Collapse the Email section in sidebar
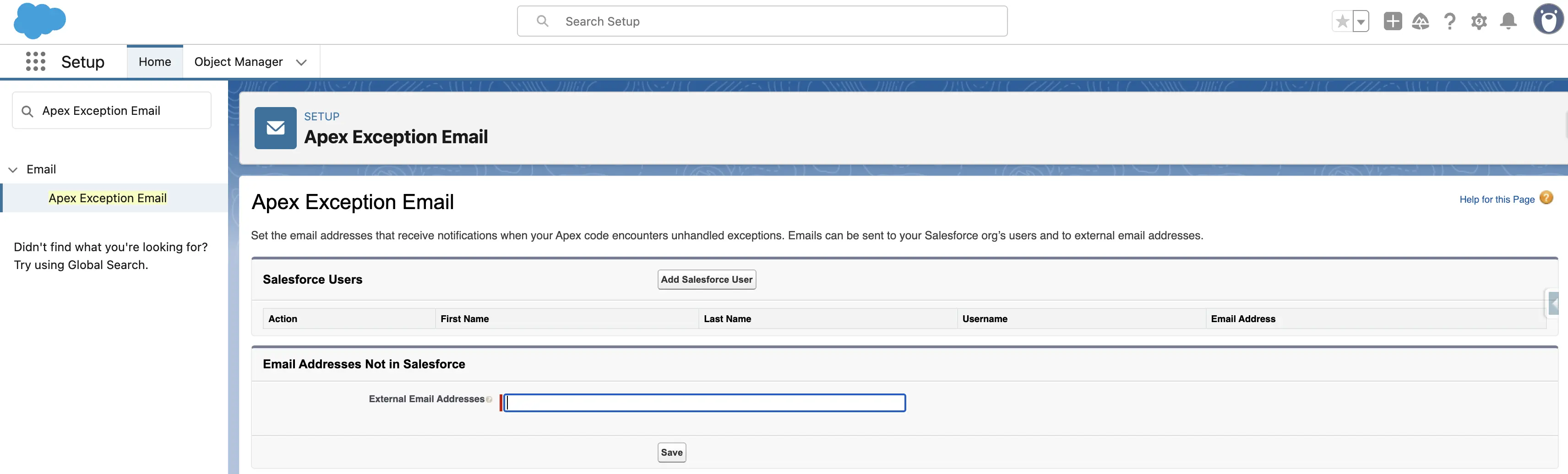 click(13, 170)
